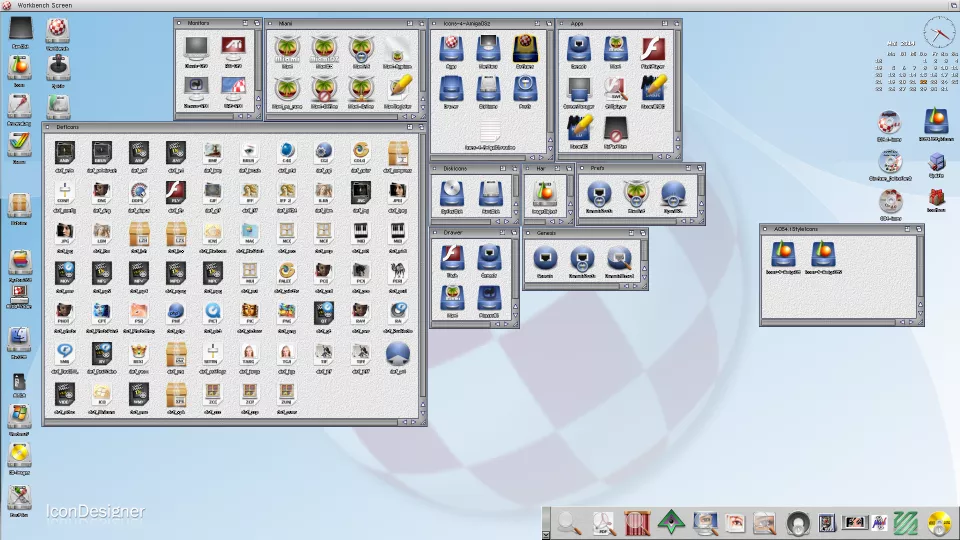Select the ATI monitor icon in Monitors window
Image resolution: width=960 pixels, height=540 pixels.
[233, 48]
